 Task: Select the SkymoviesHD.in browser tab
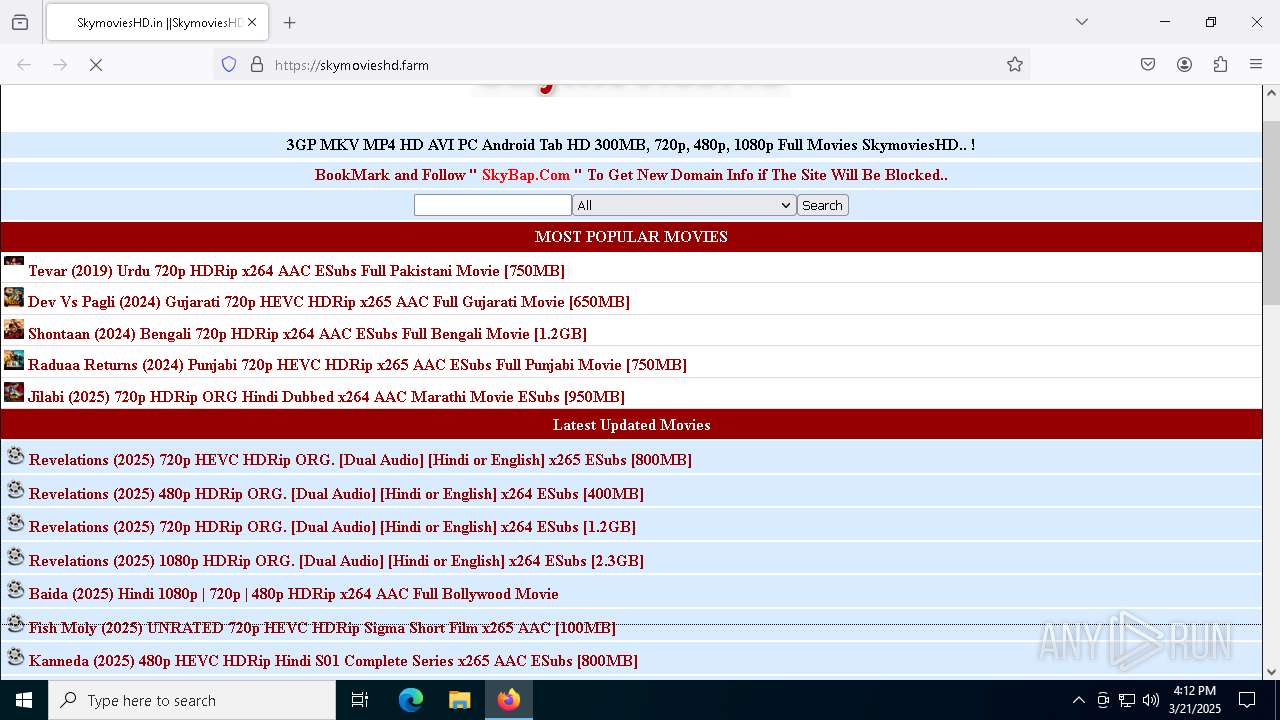click(x=157, y=22)
